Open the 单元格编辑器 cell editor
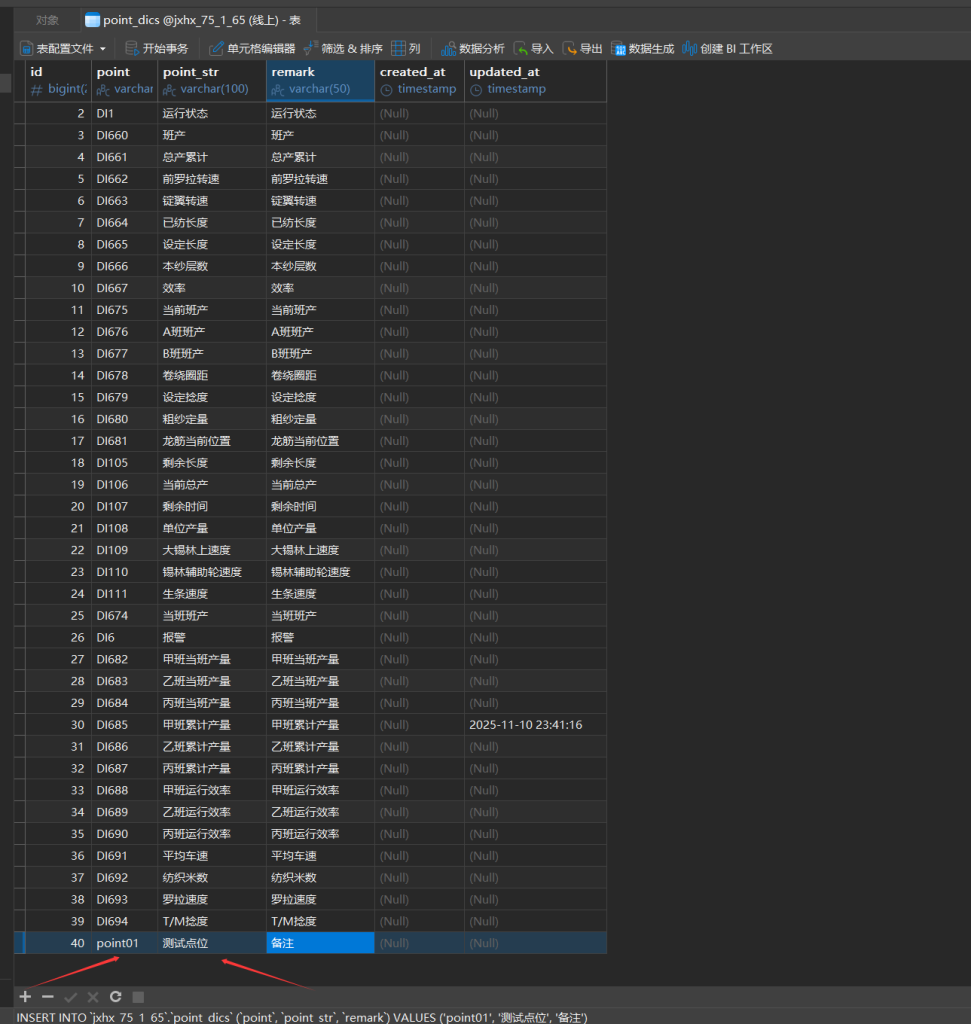The height and width of the screenshot is (1024, 971). point(252,48)
